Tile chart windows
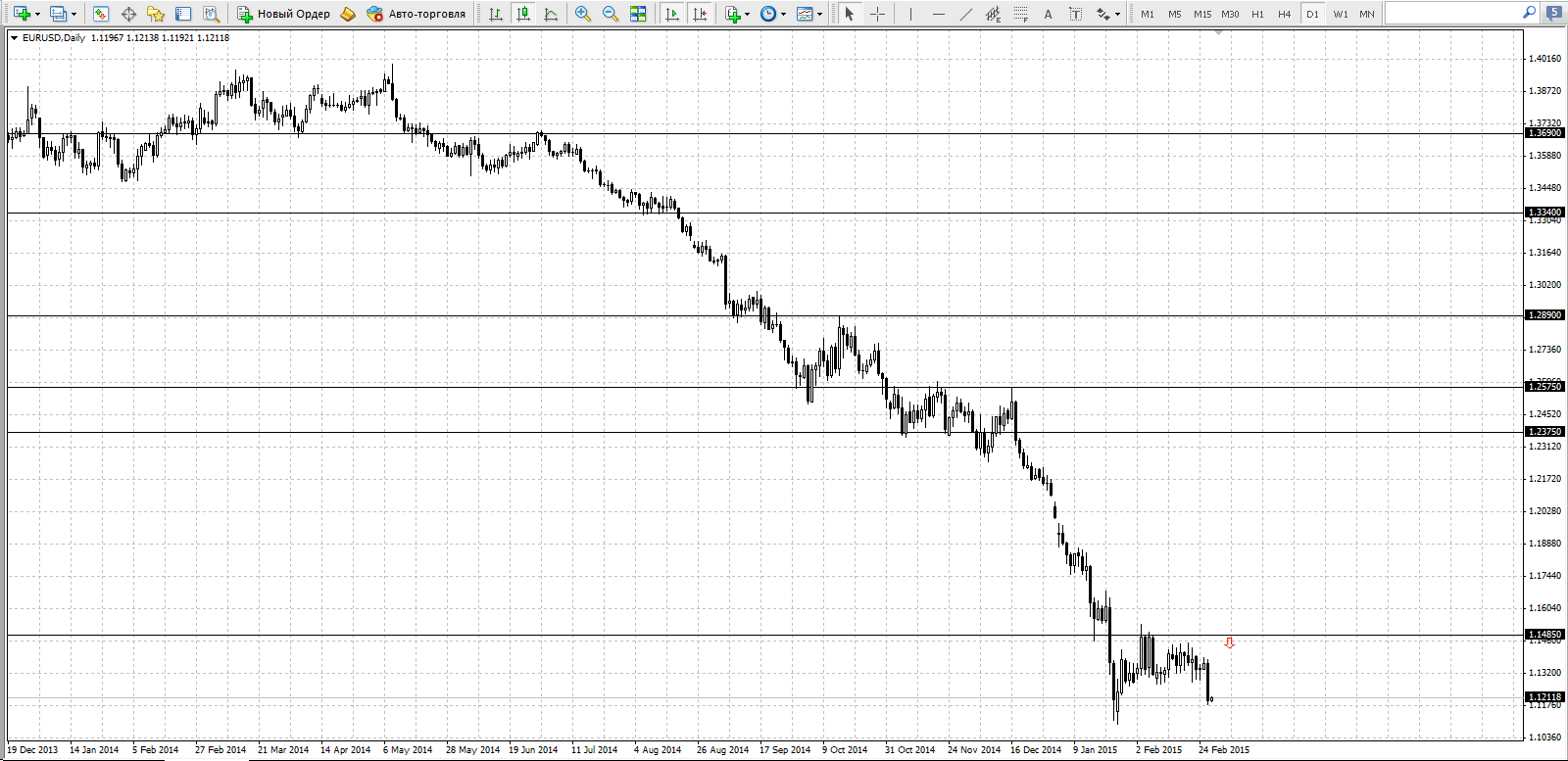The width and height of the screenshot is (1568, 761). click(638, 14)
